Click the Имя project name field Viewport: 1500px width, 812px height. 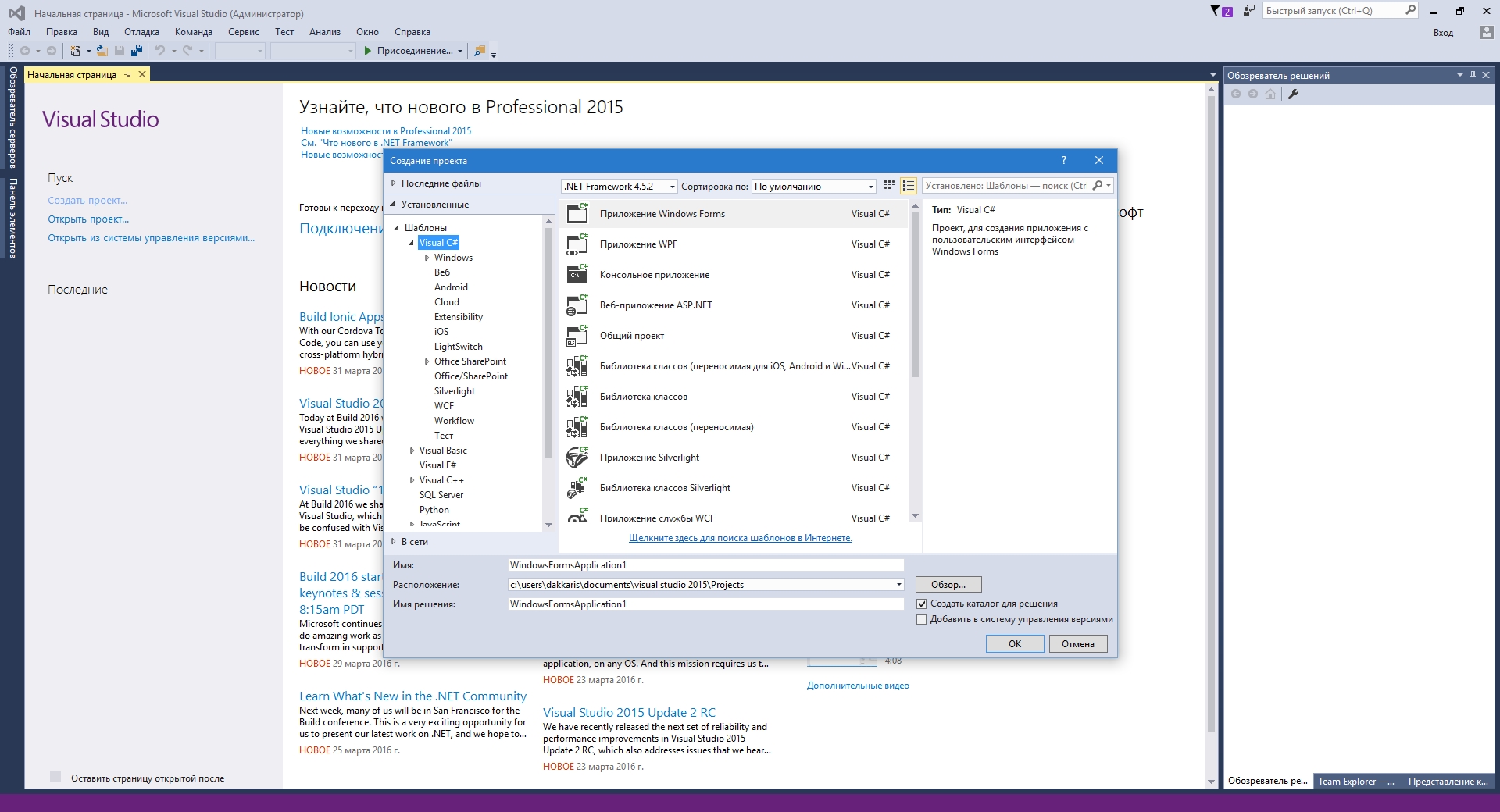pyautogui.click(x=705, y=564)
